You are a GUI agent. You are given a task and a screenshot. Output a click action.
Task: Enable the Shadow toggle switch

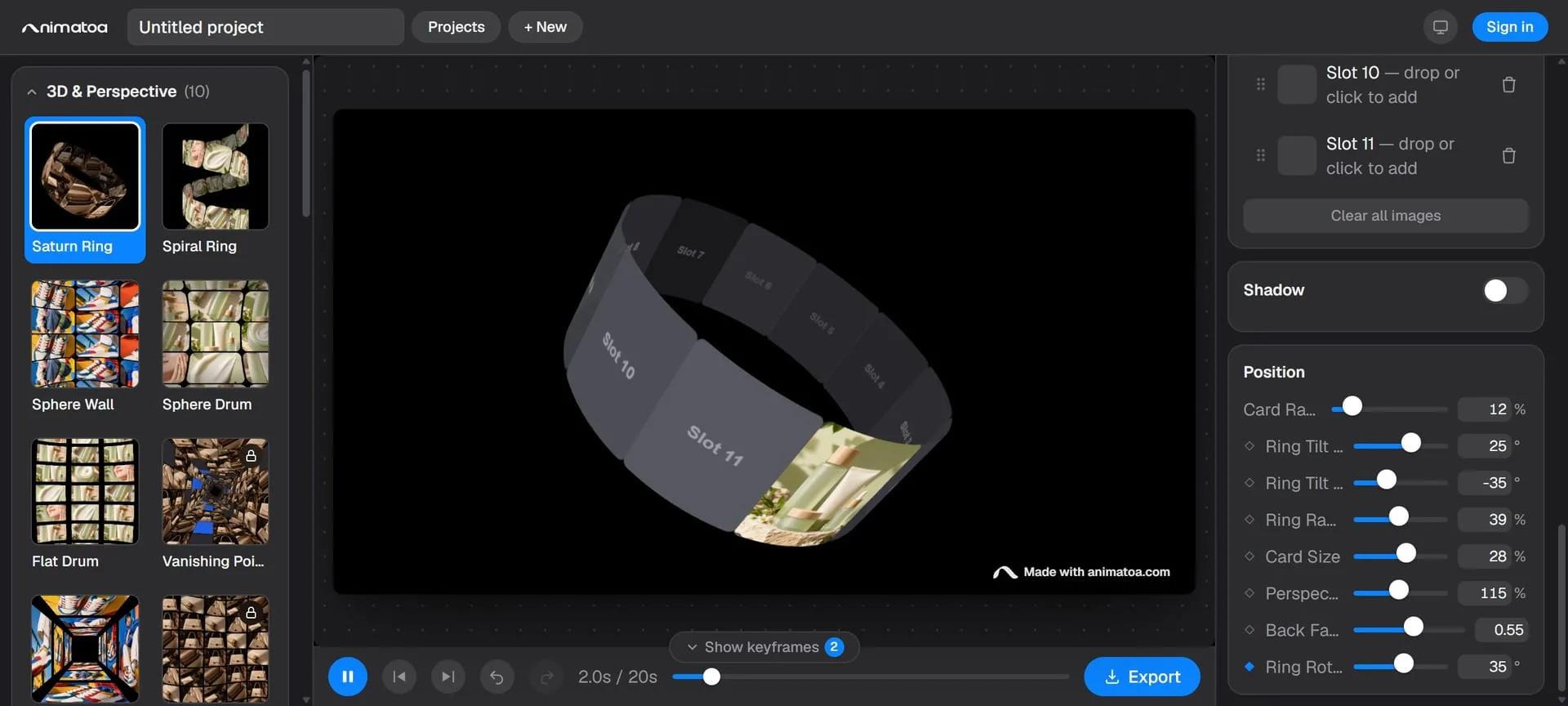pyautogui.click(x=1505, y=291)
